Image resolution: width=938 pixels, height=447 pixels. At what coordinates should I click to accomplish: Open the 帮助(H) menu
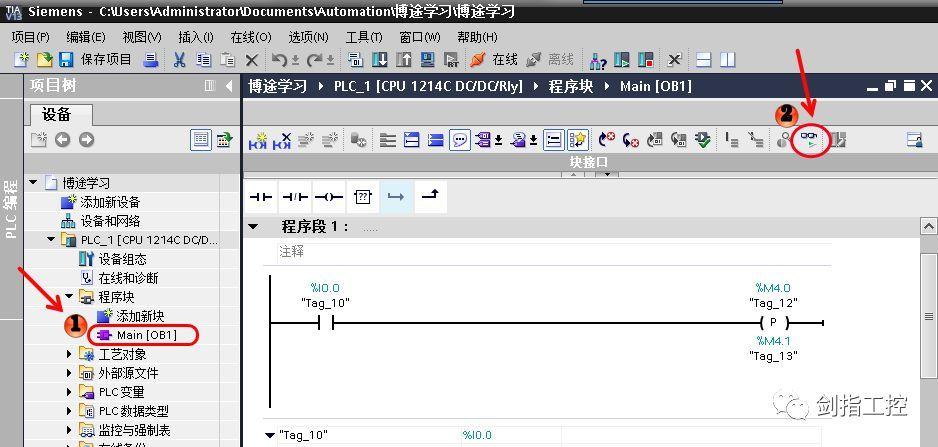(x=477, y=37)
